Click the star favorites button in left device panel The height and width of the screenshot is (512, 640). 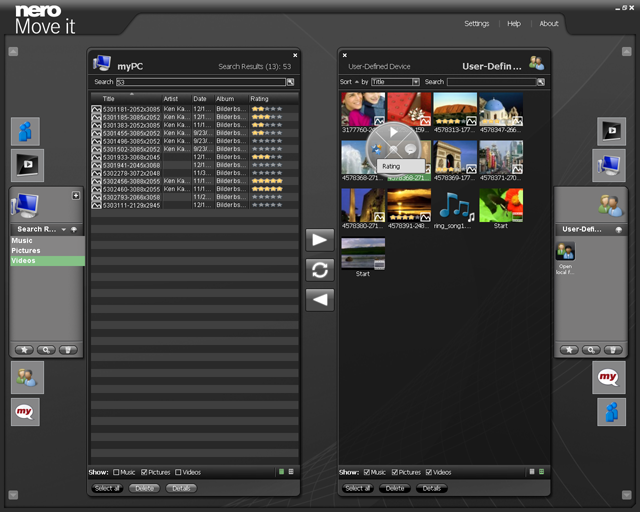24,350
